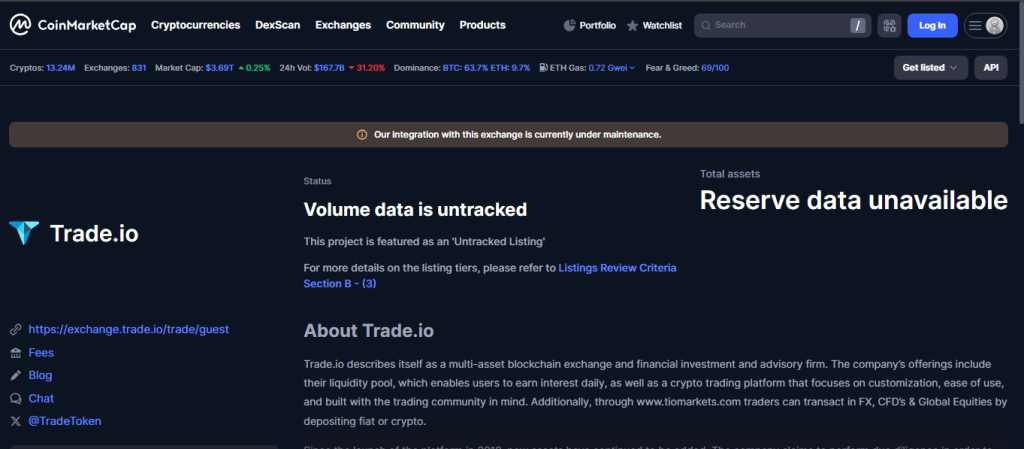Expand the Get listed dropdown
The image size is (1024, 449).
click(930, 68)
